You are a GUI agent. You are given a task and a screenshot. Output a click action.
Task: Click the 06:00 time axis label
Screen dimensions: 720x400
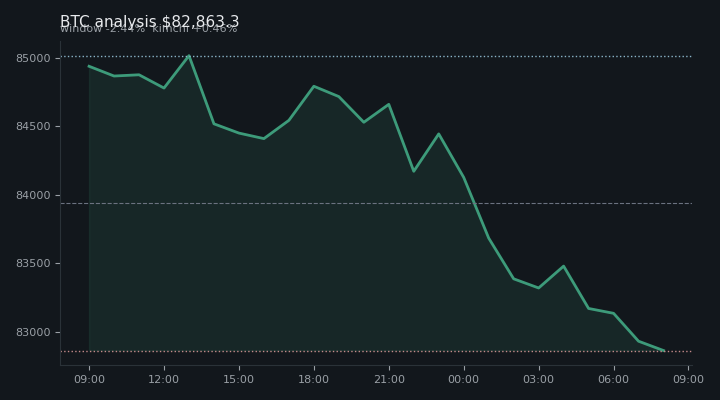(x=614, y=379)
